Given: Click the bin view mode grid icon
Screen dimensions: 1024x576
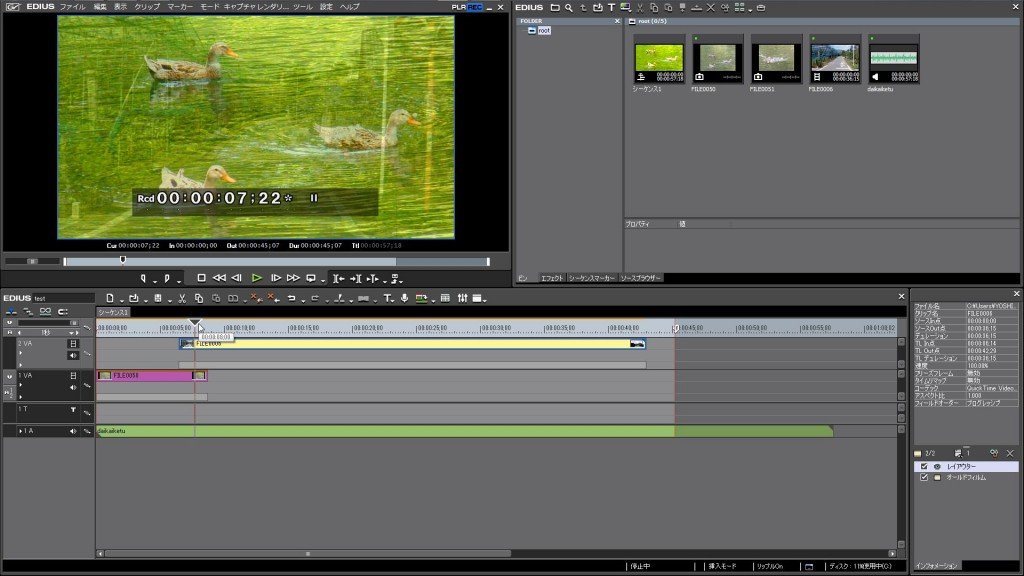Looking at the screenshot, I should point(739,8).
